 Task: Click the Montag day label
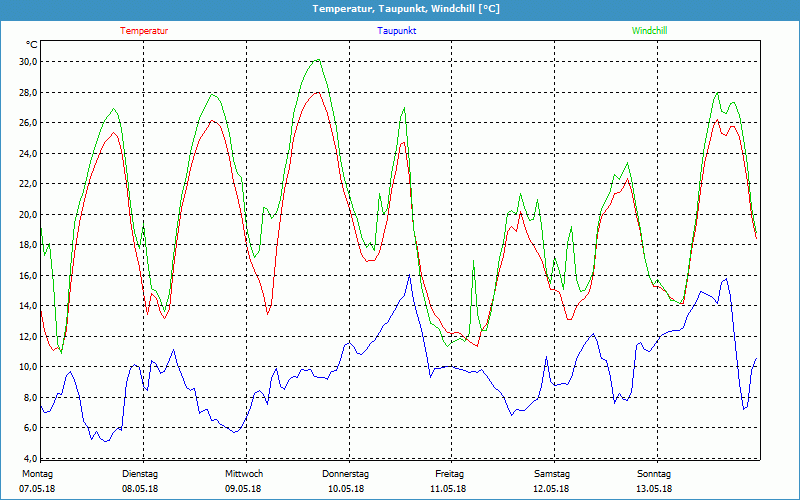(x=37, y=474)
